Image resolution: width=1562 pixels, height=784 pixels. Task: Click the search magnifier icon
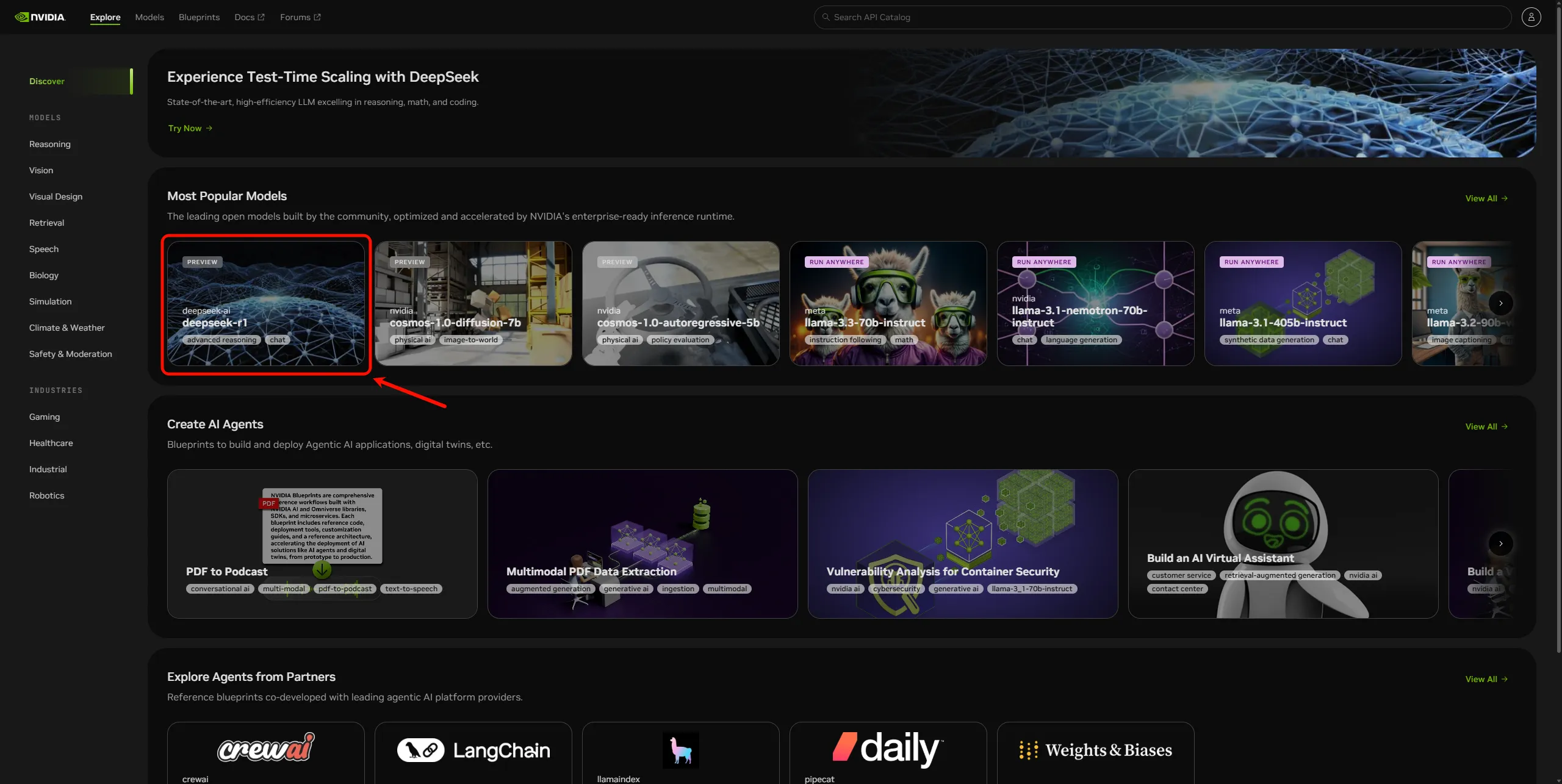[826, 17]
